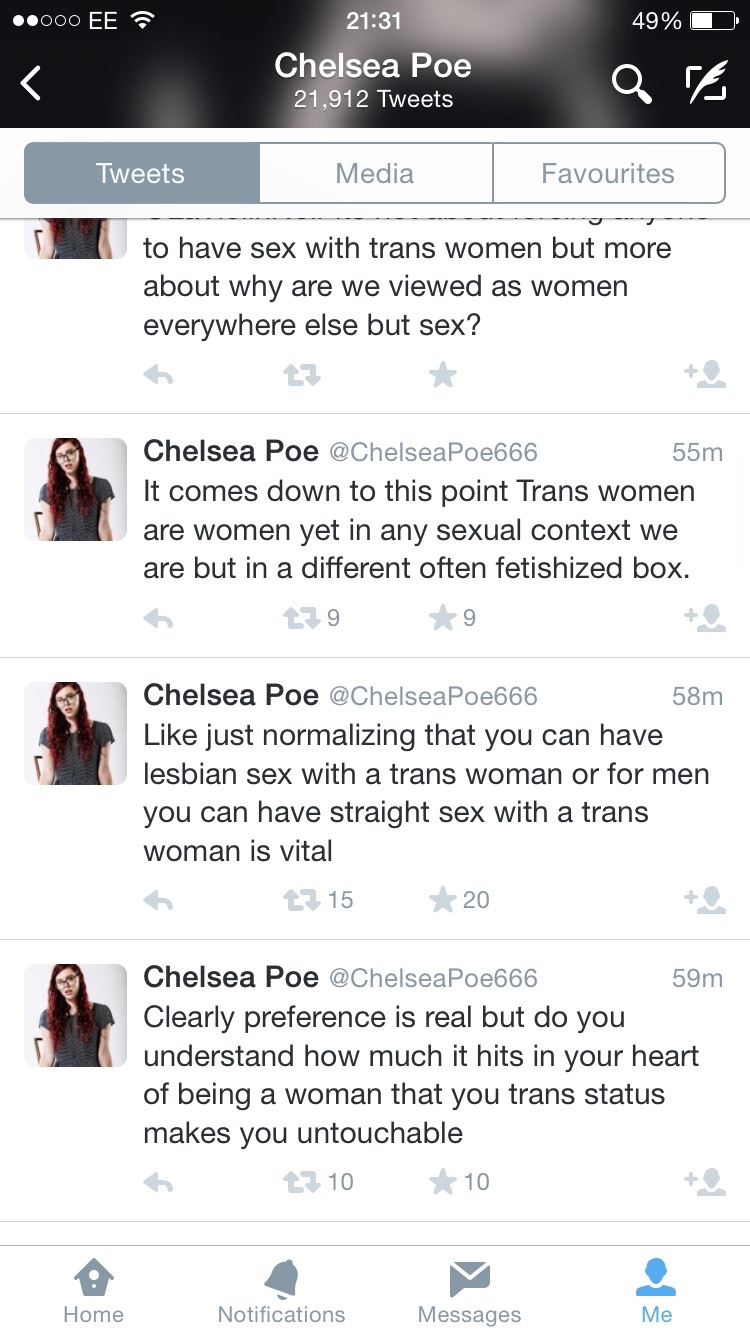
Task: Switch to the Media tab
Action: click(375, 173)
